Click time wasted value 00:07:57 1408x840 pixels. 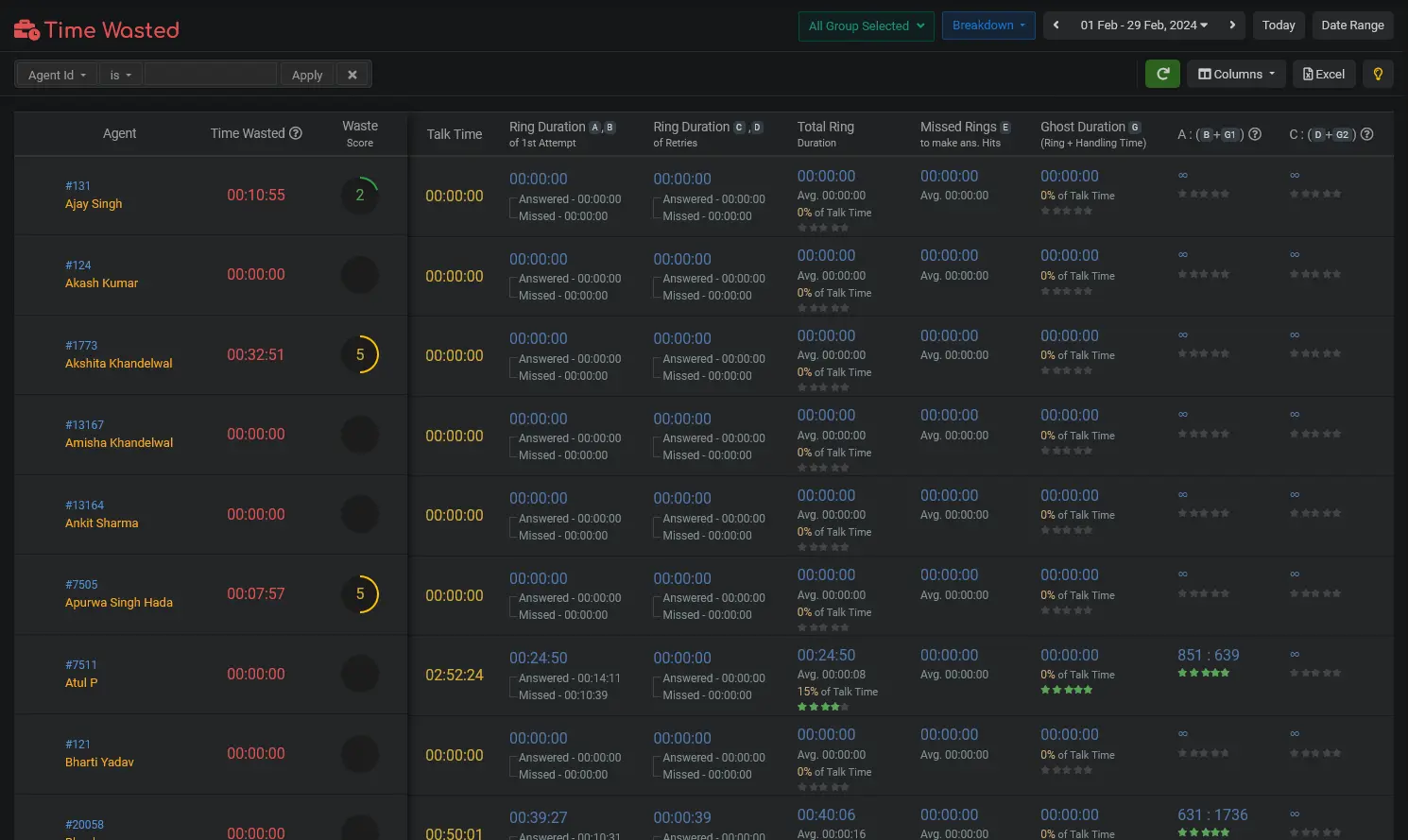coord(256,593)
